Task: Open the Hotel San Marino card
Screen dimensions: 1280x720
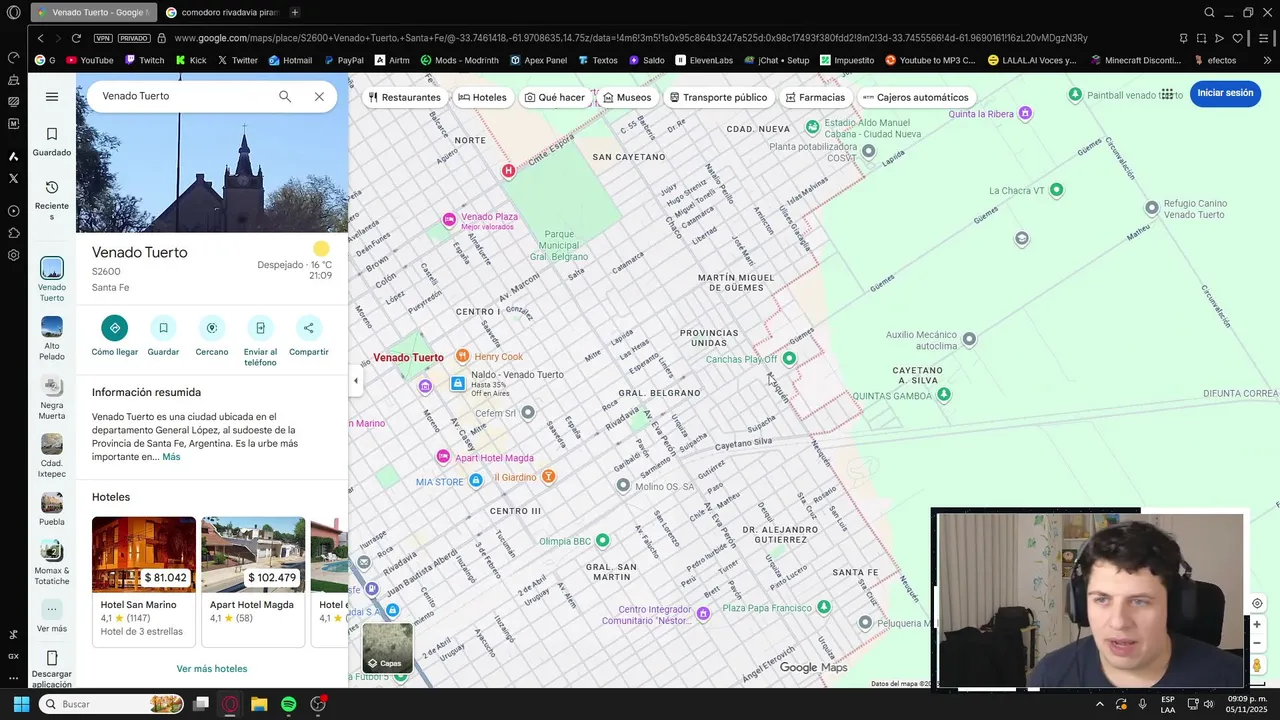Action: (x=143, y=580)
